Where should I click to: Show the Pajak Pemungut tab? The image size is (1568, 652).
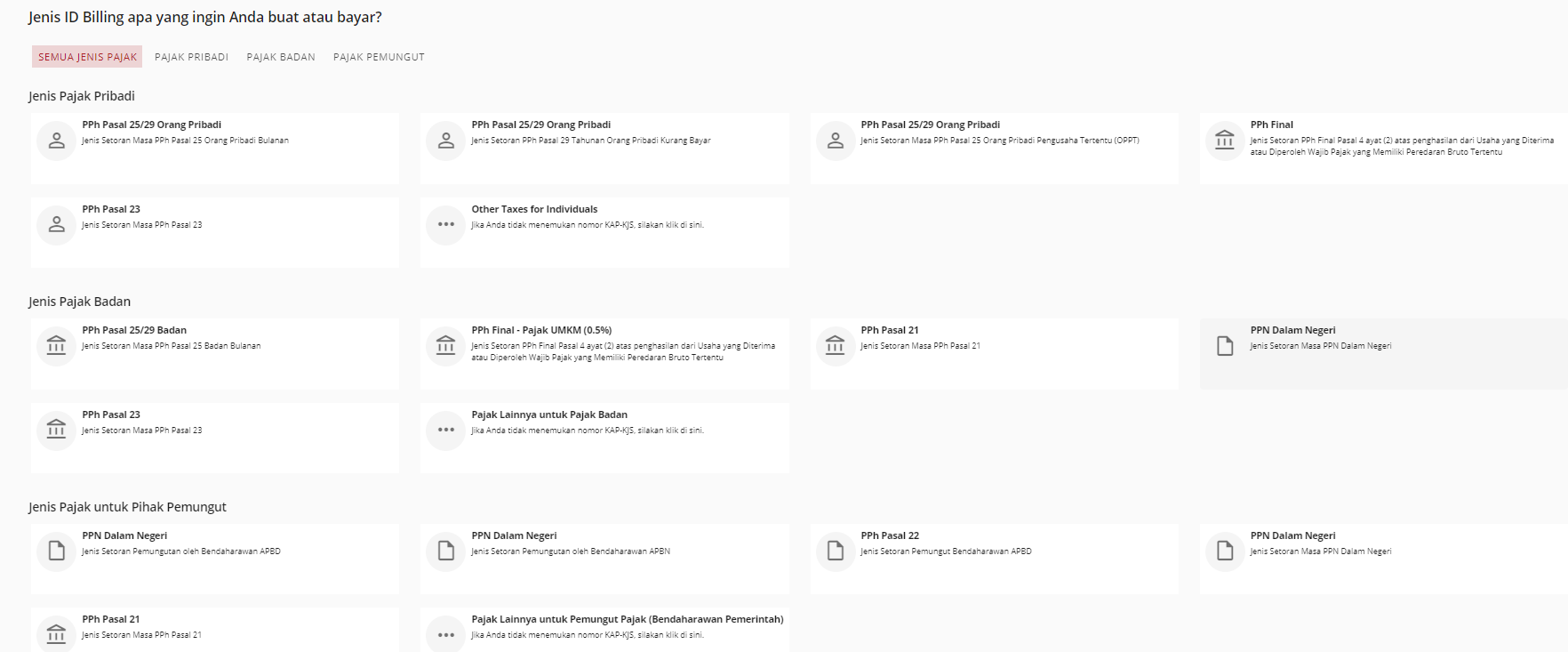pos(379,57)
